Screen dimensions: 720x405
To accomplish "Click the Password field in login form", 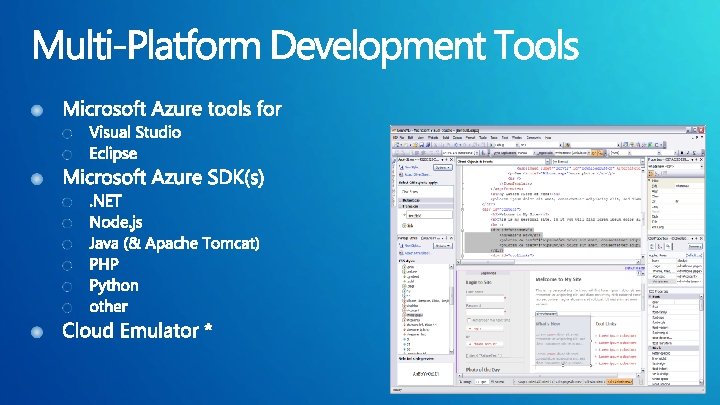I will (x=485, y=312).
